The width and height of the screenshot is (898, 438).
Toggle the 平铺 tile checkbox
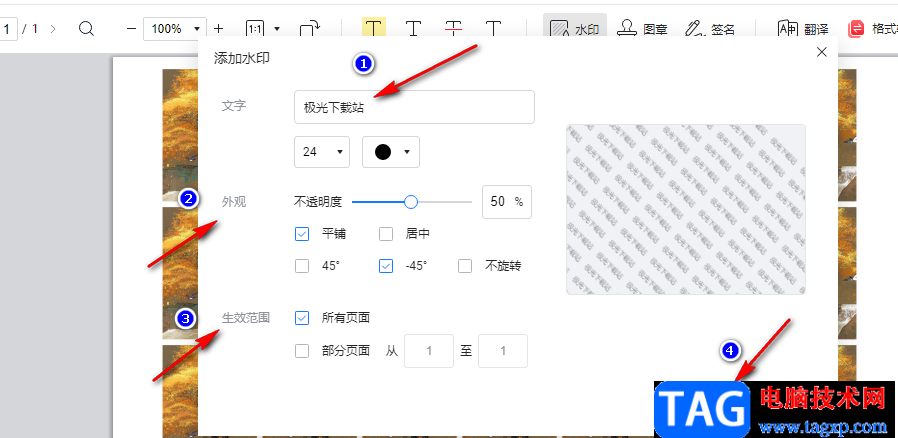pyautogui.click(x=302, y=234)
